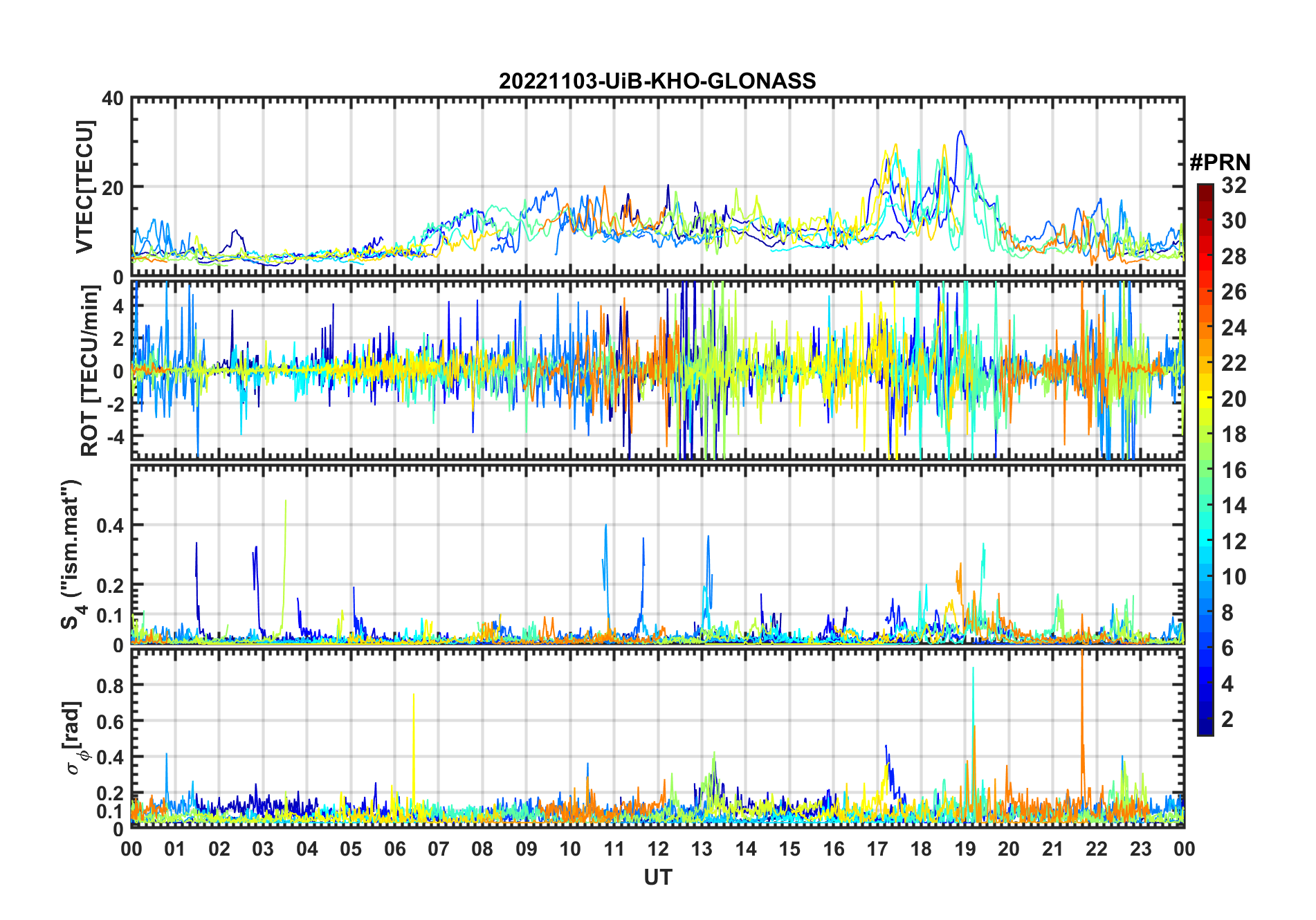Click the orange band of colorbar near 24
1316x920 pixels.
(x=1205, y=327)
